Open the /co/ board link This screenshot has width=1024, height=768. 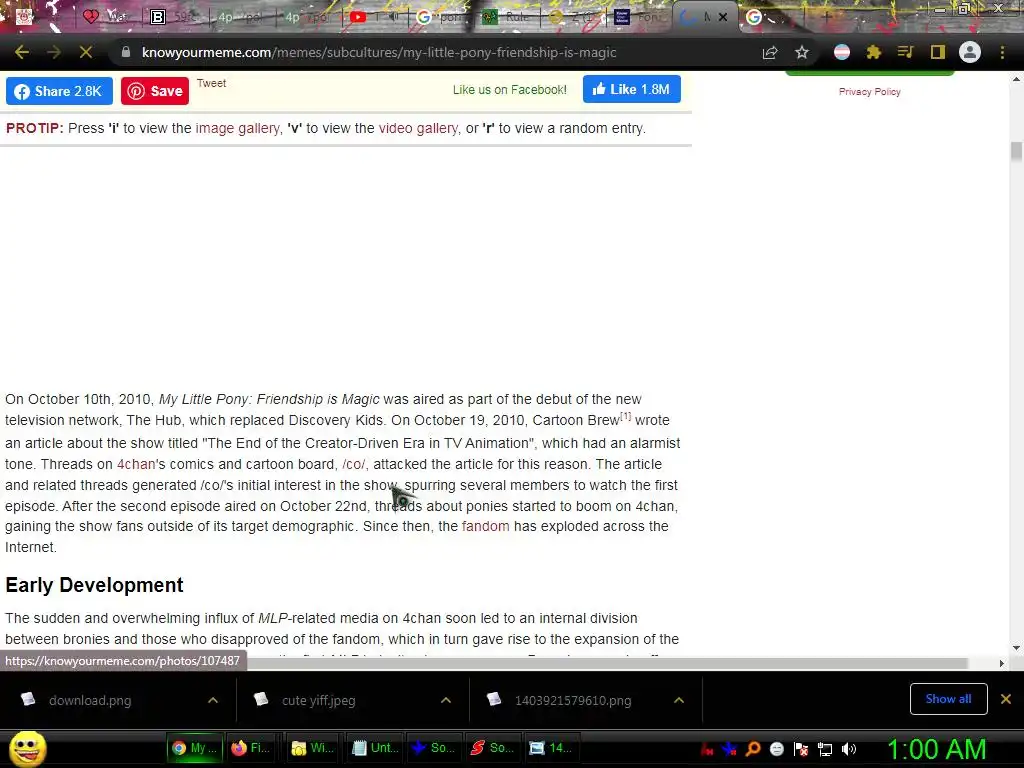pyautogui.click(x=354, y=464)
